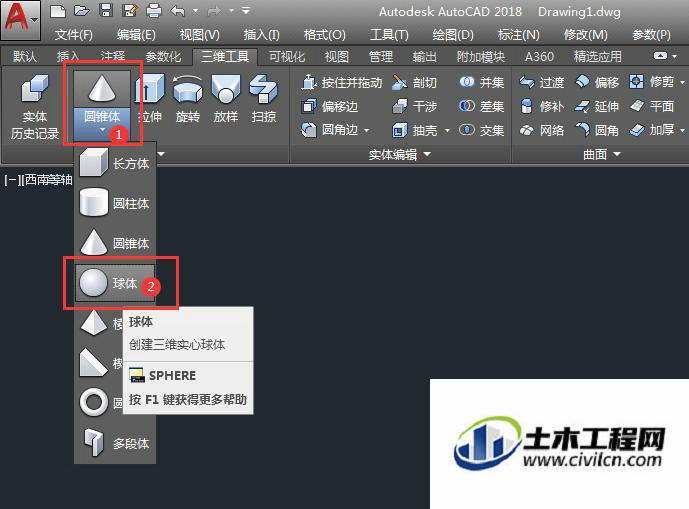Click the 加厚 thicken tool

pos(652,130)
